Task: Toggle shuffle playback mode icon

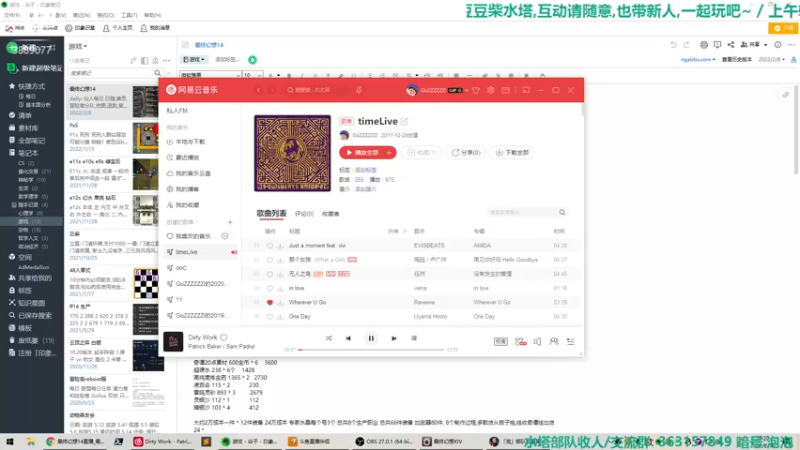Action: pos(329,338)
